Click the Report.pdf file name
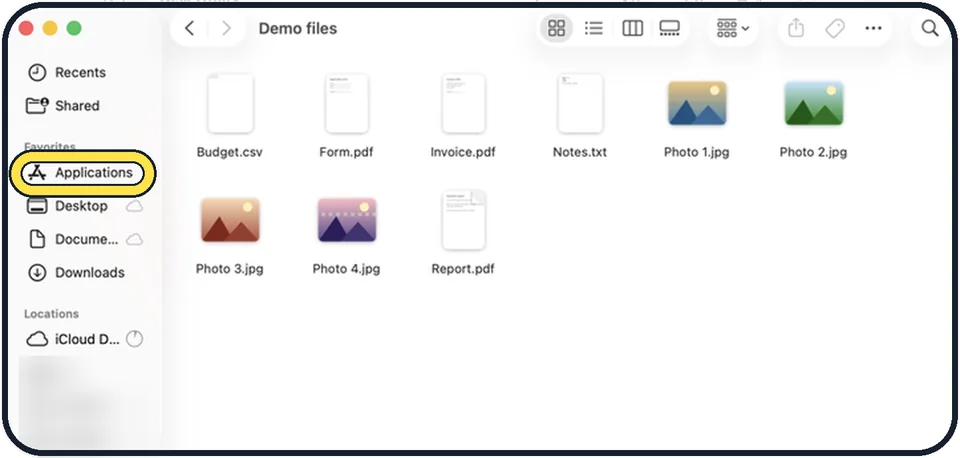This screenshot has width=960, height=458. 463,269
